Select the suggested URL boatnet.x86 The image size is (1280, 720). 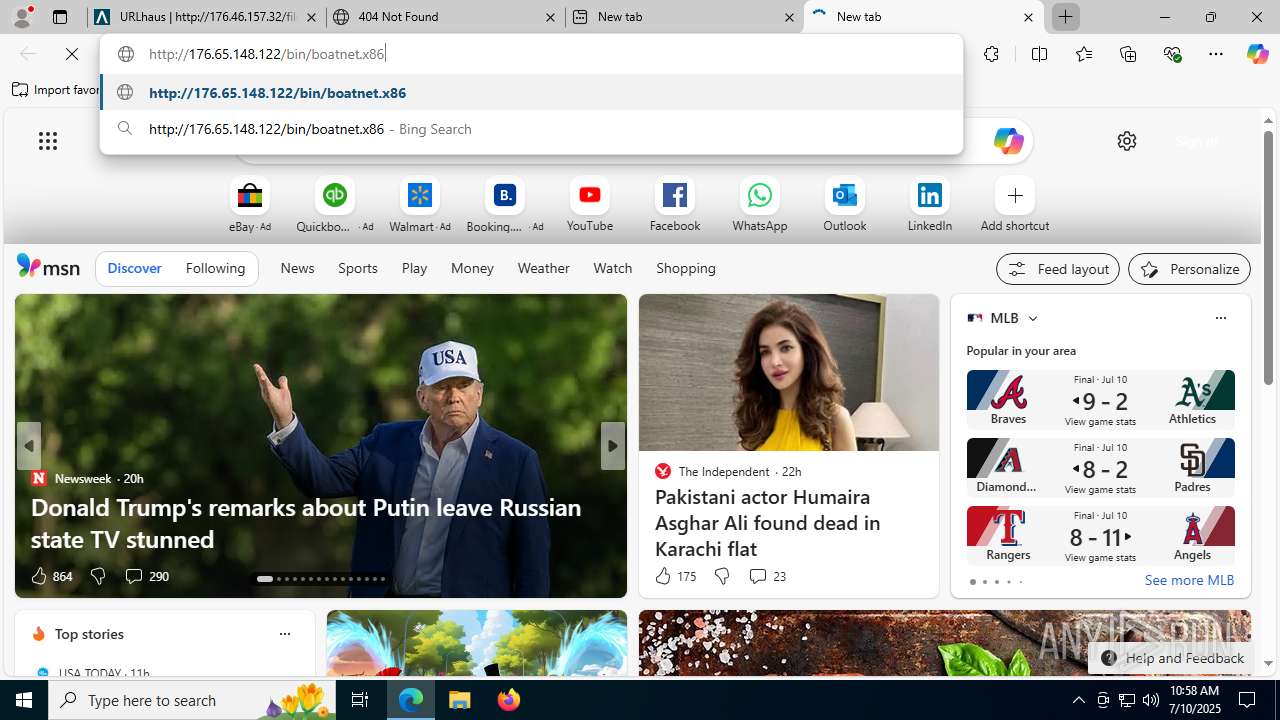tap(531, 93)
